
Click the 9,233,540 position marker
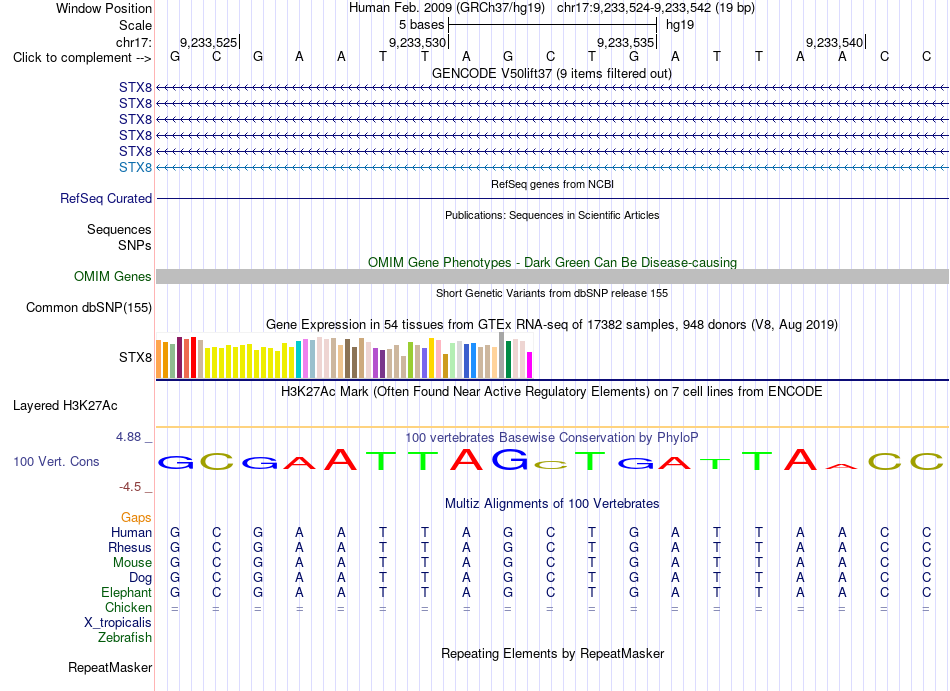(834, 42)
